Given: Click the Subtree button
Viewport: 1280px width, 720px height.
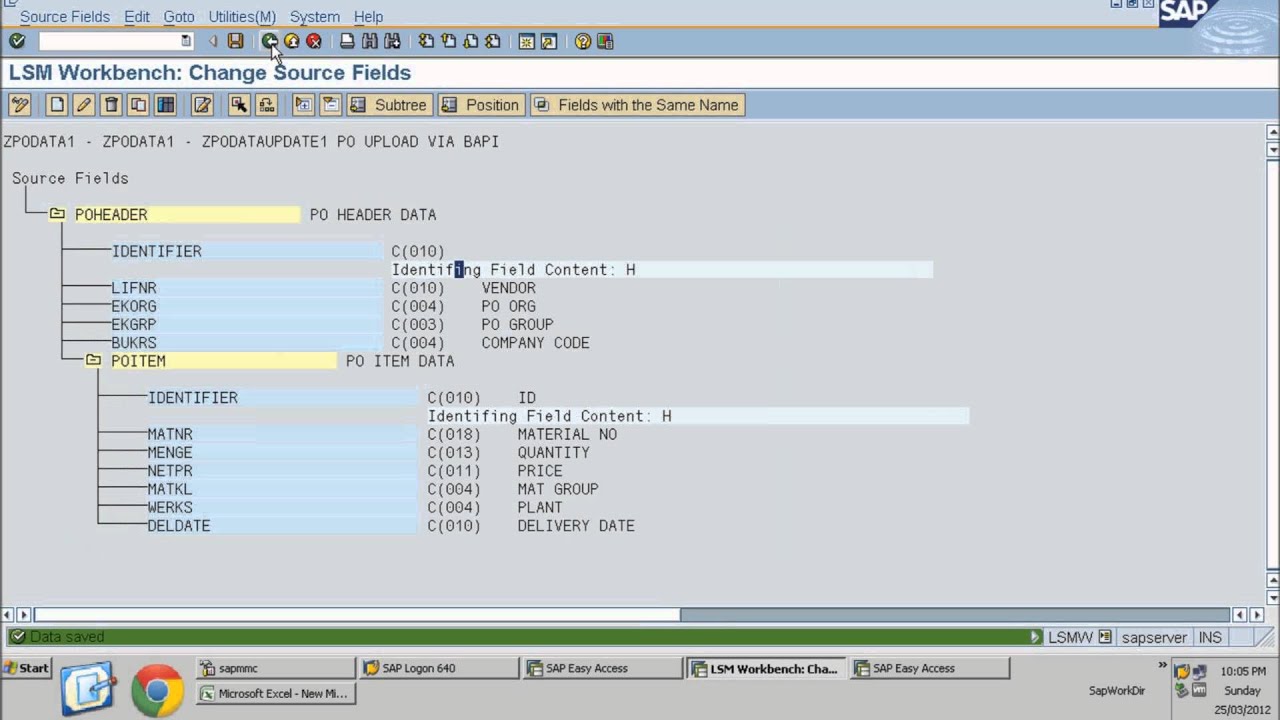Looking at the screenshot, I should point(390,105).
